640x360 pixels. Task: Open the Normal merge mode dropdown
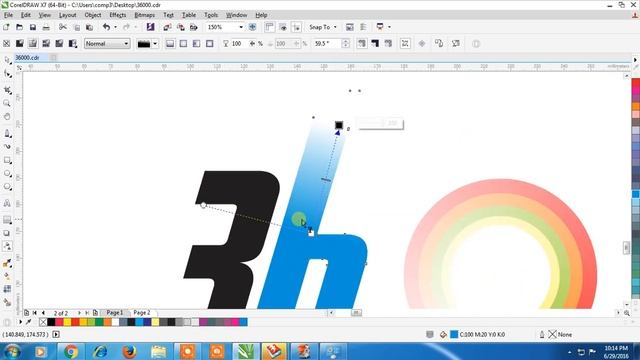point(107,43)
